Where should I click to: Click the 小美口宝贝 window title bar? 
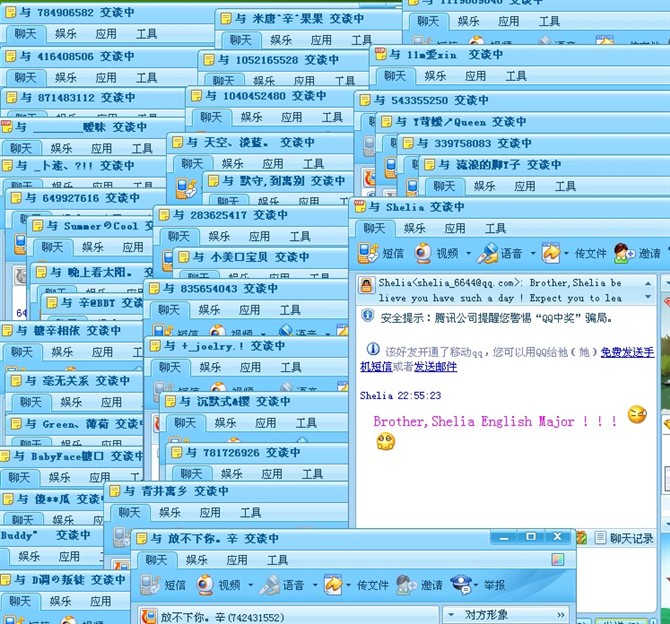pos(261,257)
